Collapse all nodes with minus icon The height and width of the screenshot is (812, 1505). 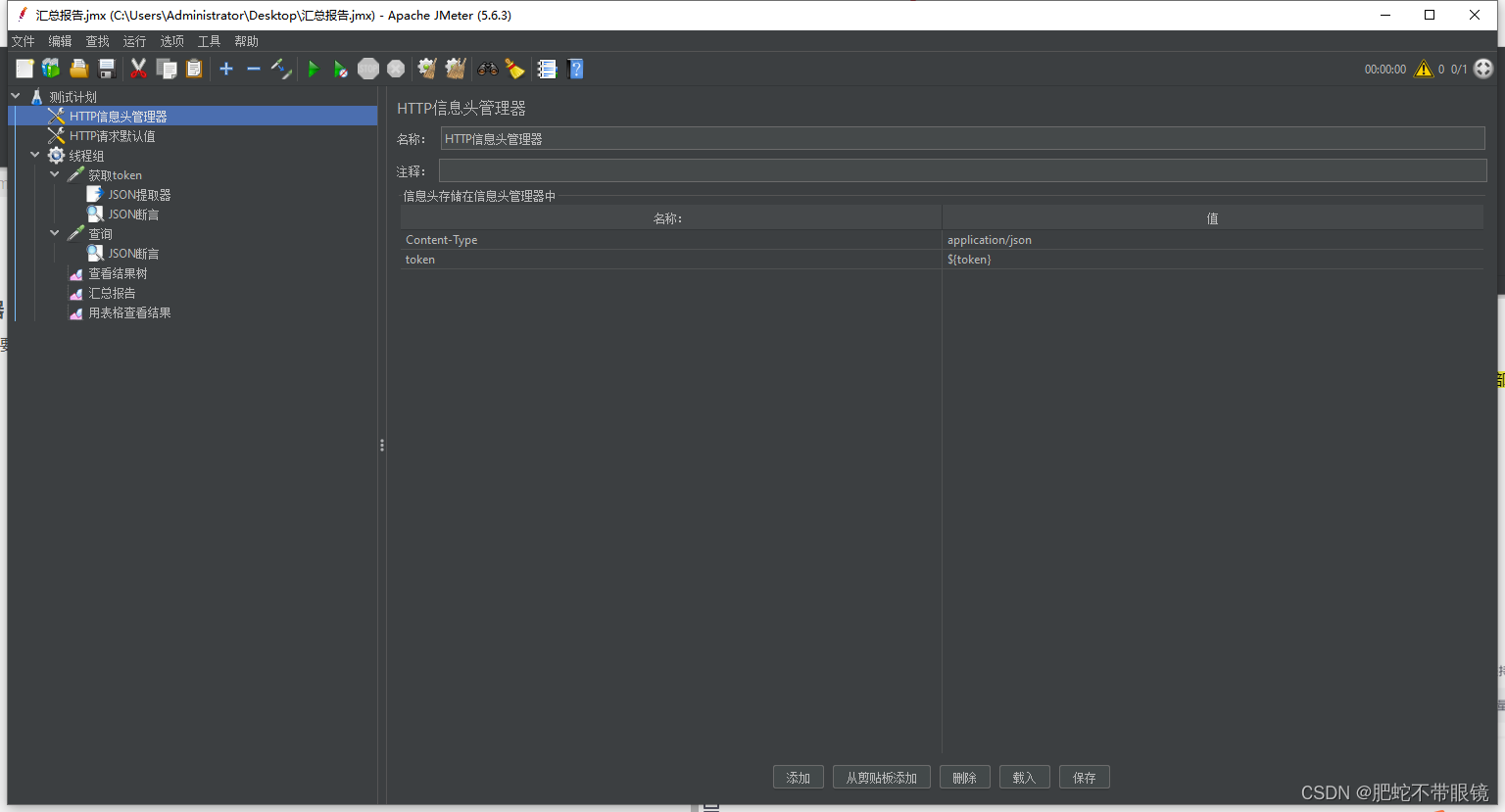tap(254, 69)
